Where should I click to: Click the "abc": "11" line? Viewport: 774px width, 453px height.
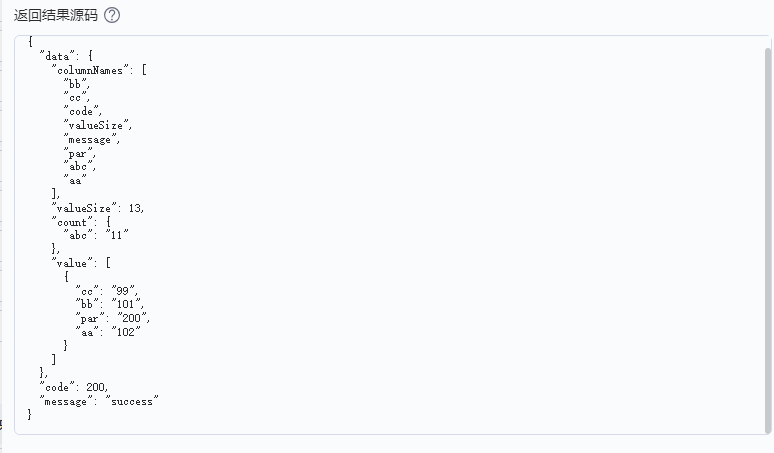coord(96,235)
